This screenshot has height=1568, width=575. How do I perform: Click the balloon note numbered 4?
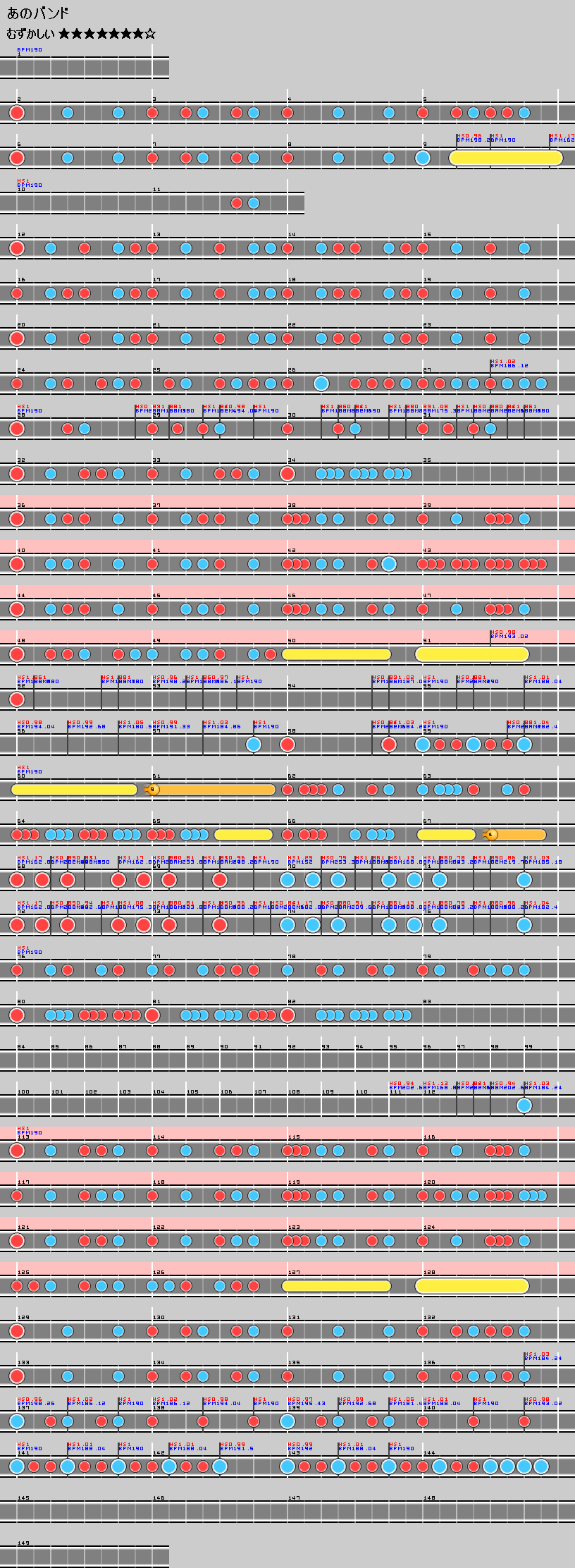tap(490, 835)
